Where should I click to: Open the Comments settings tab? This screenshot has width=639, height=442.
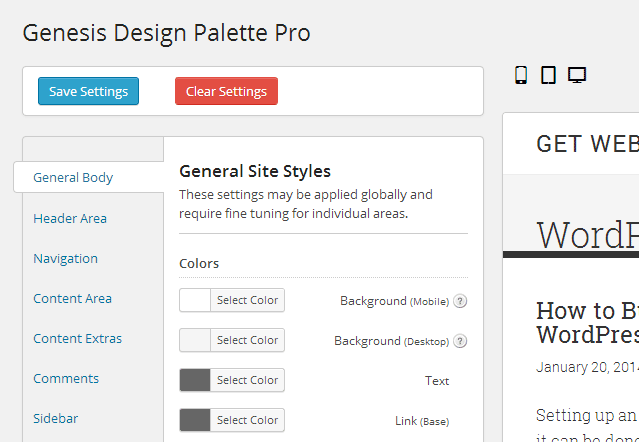coord(66,378)
